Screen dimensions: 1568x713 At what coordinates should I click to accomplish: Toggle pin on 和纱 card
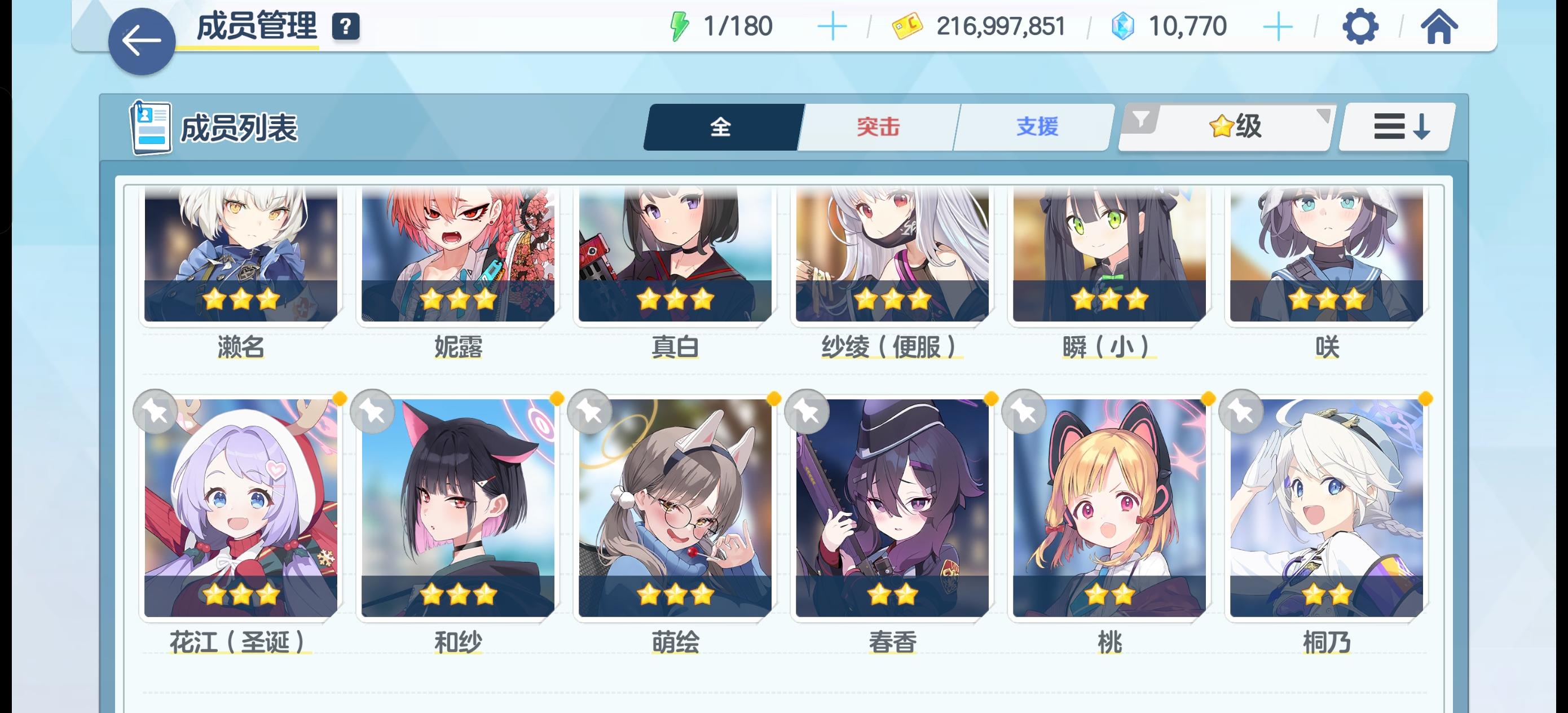tap(372, 412)
